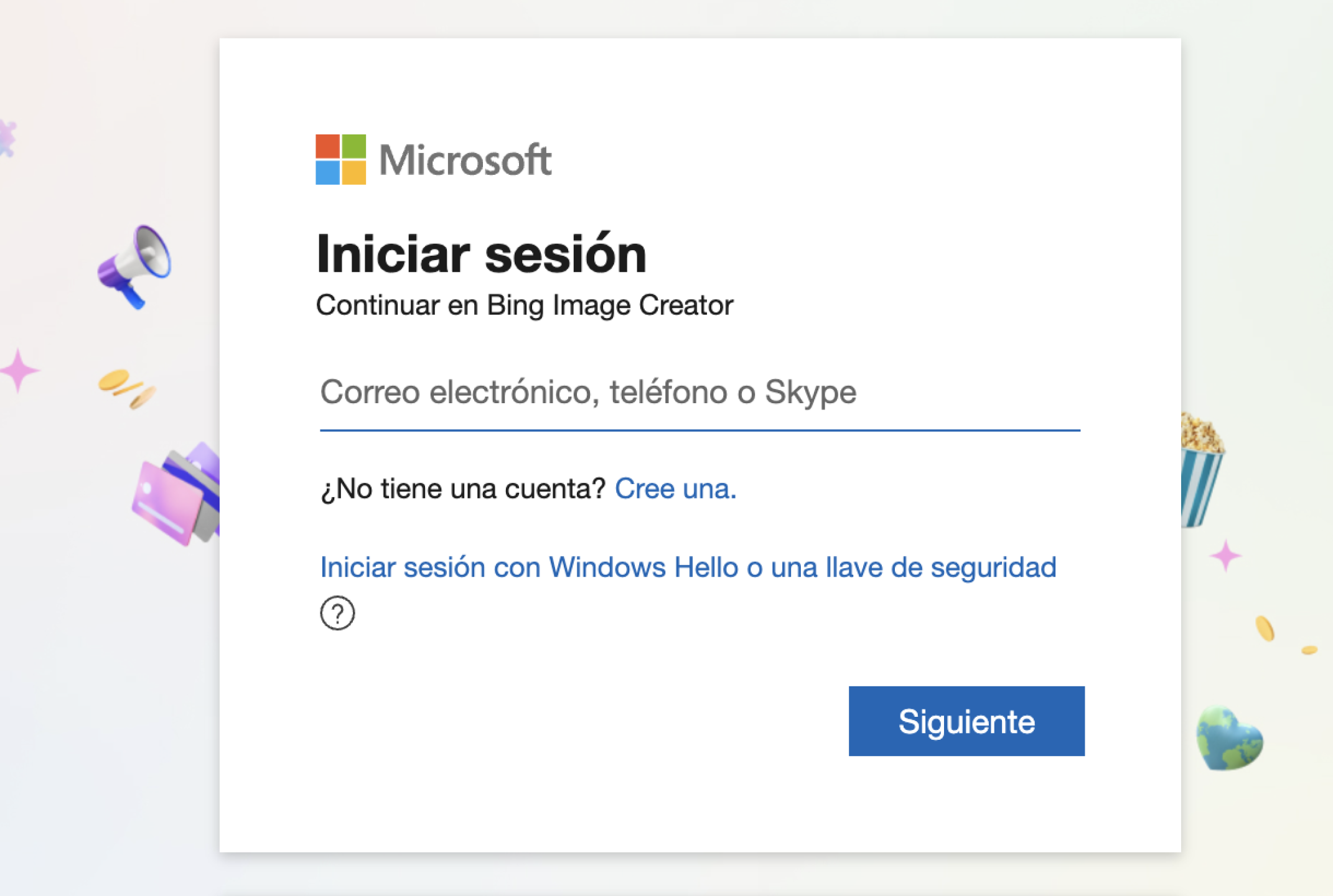
Task: Click the pink sparkle star below popcorn
Action: point(1225,555)
